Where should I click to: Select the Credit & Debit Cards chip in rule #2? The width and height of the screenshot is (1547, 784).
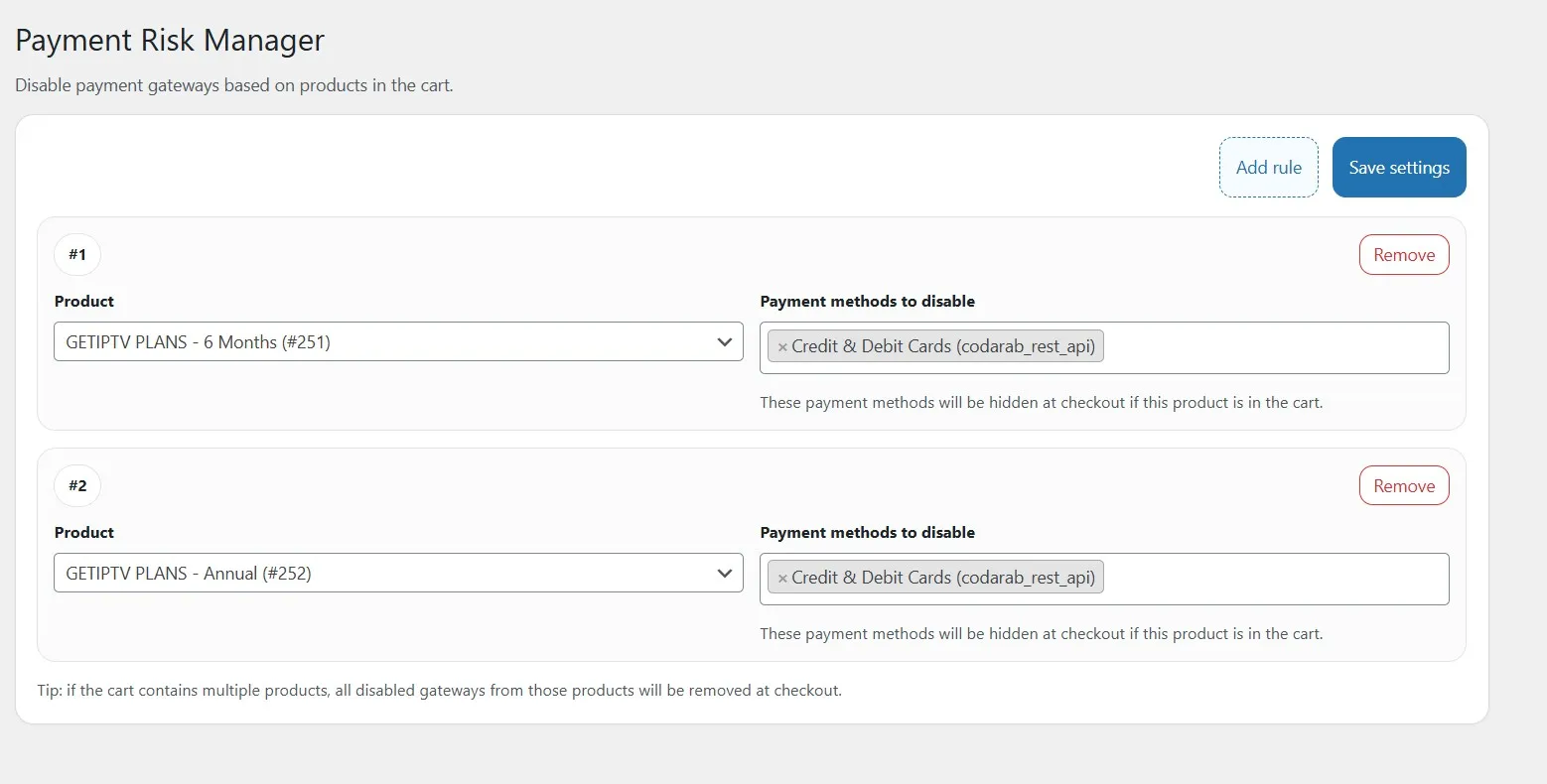943,579
